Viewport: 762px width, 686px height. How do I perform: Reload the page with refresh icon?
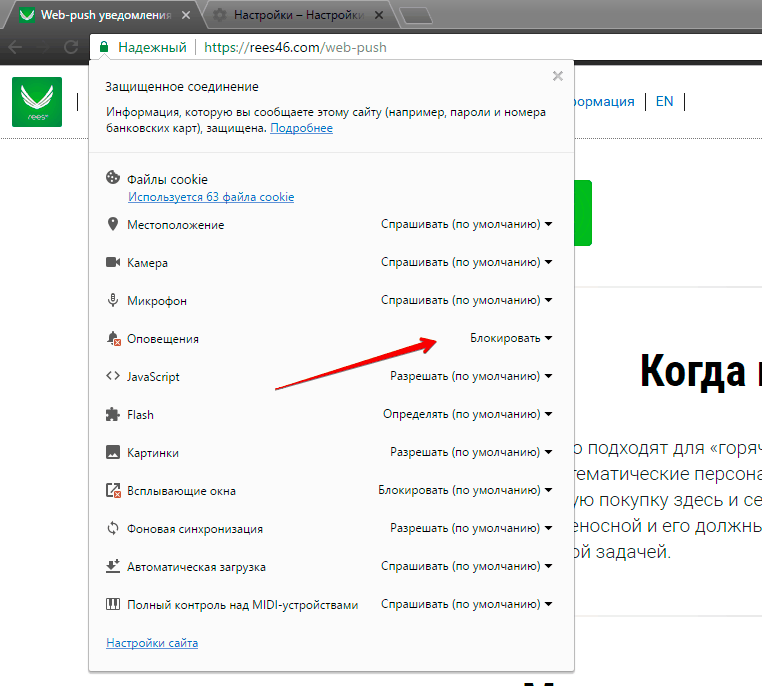(x=71, y=47)
